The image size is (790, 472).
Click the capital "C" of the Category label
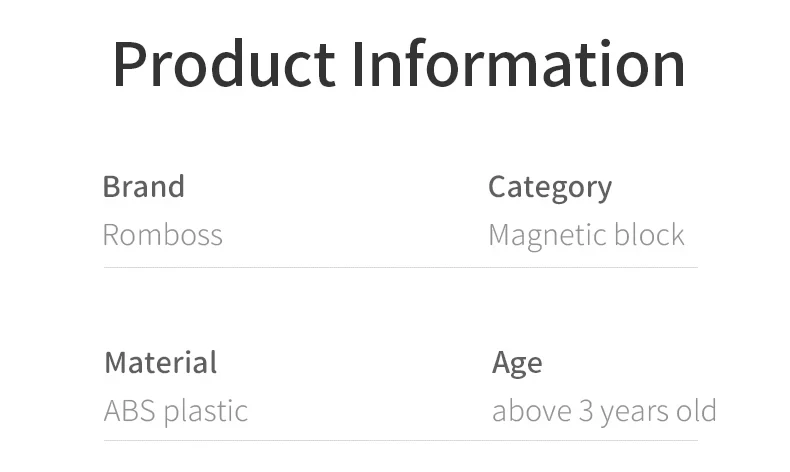point(498,187)
